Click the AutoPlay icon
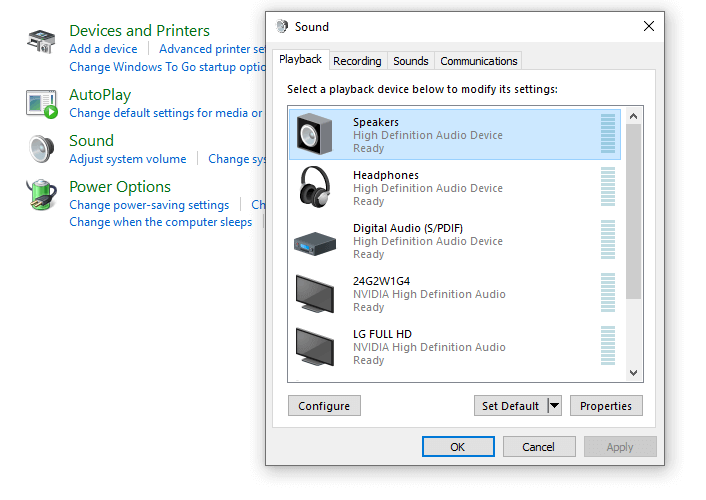 (42, 104)
